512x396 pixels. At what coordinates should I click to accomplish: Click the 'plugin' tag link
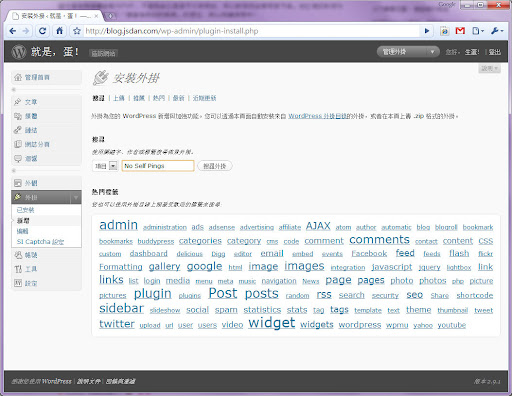(x=153, y=294)
